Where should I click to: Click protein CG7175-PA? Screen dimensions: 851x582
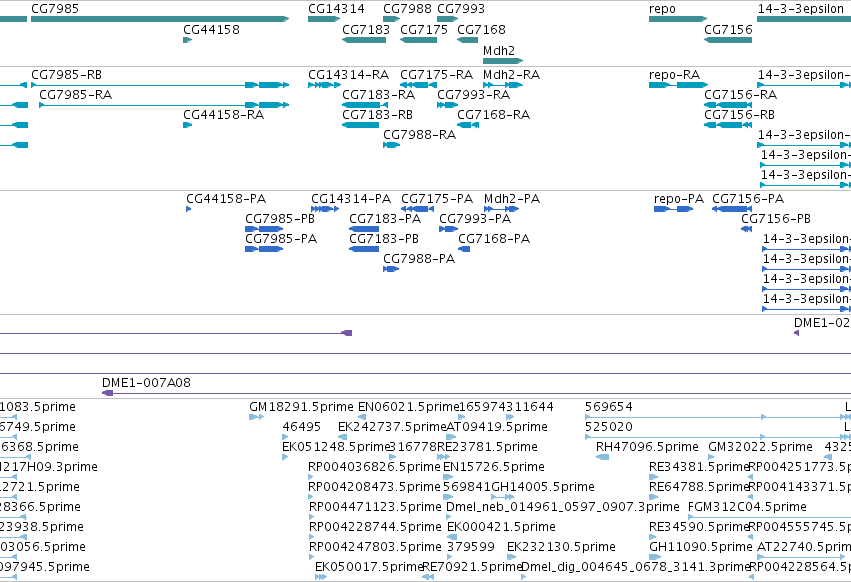(x=417, y=209)
